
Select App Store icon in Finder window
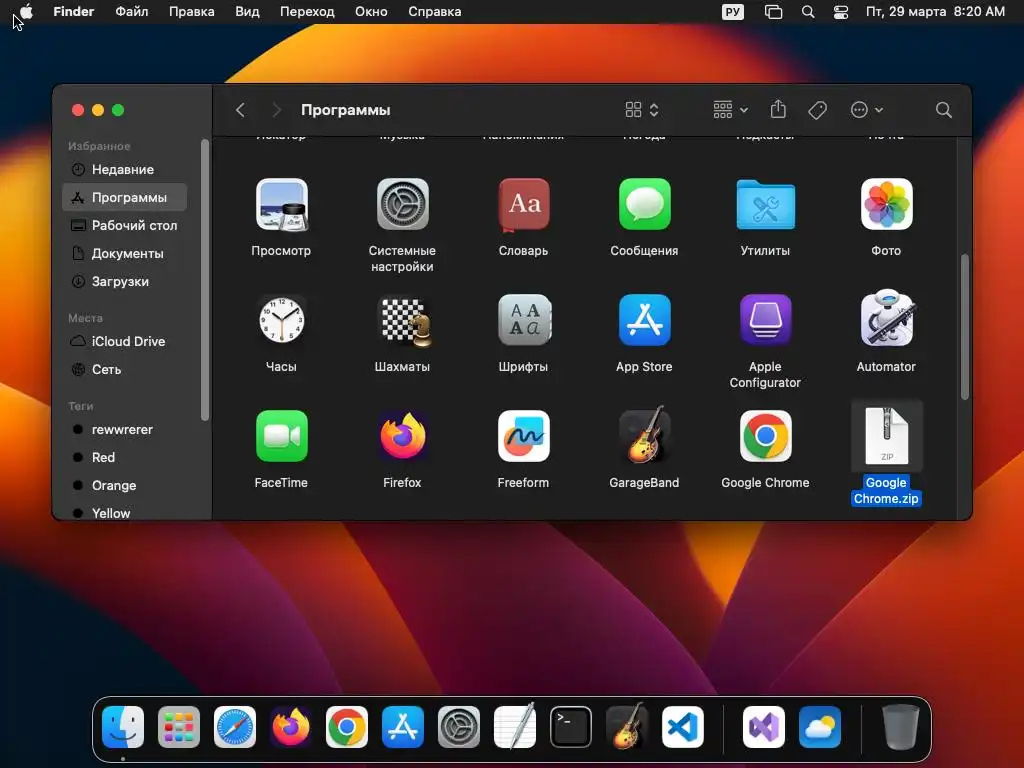tap(645, 320)
